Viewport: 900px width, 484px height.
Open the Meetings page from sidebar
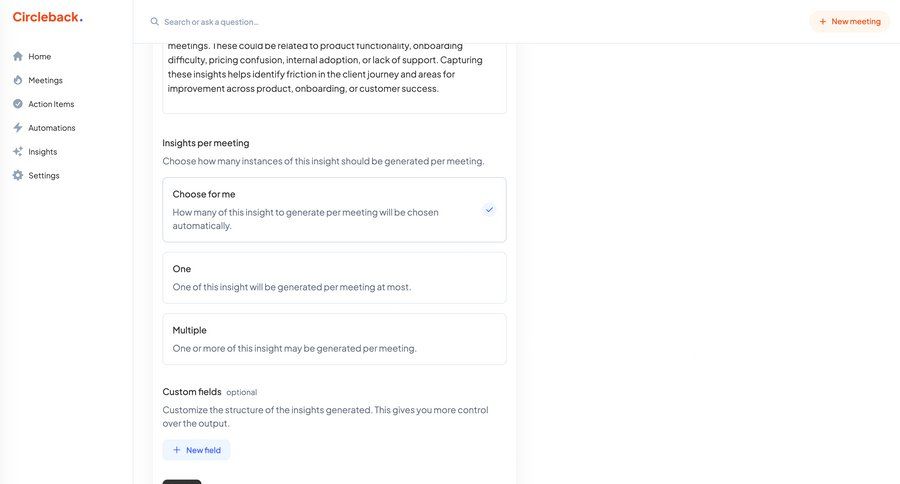45,80
